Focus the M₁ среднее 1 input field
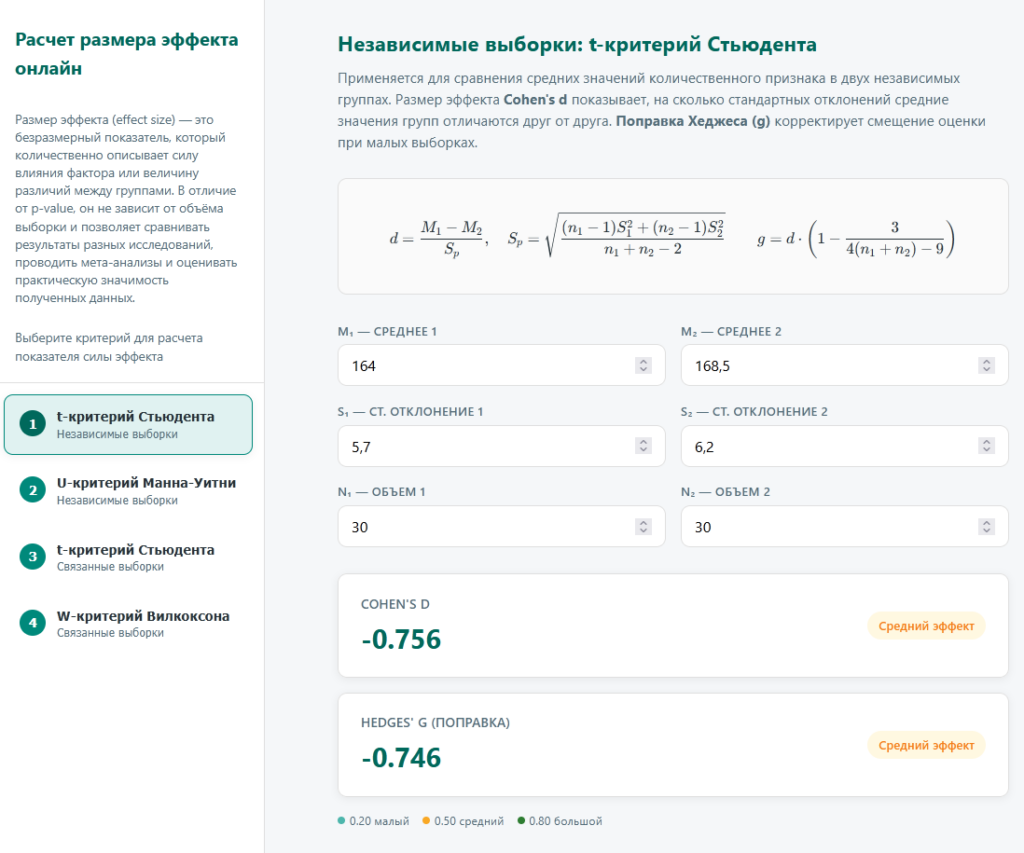This screenshot has width=1024, height=853. [501, 365]
